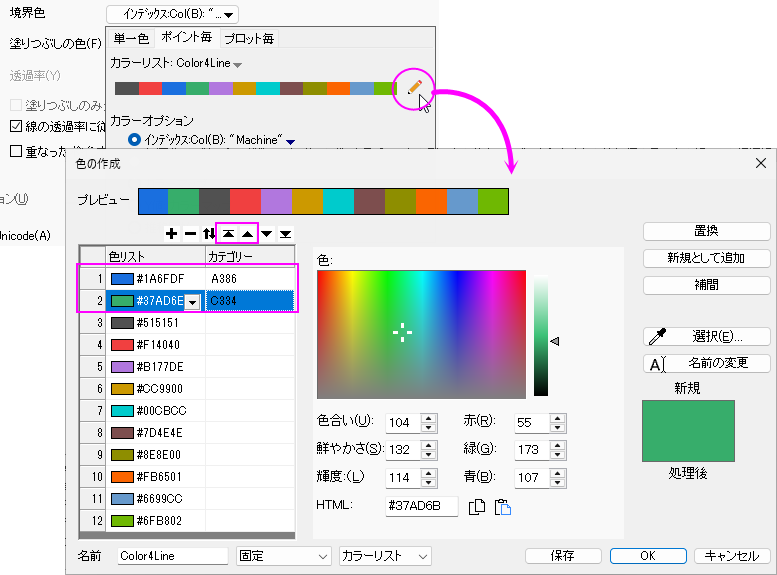Adjust the green luminance slider bar
777x575 pixels.
coord(541,335)
